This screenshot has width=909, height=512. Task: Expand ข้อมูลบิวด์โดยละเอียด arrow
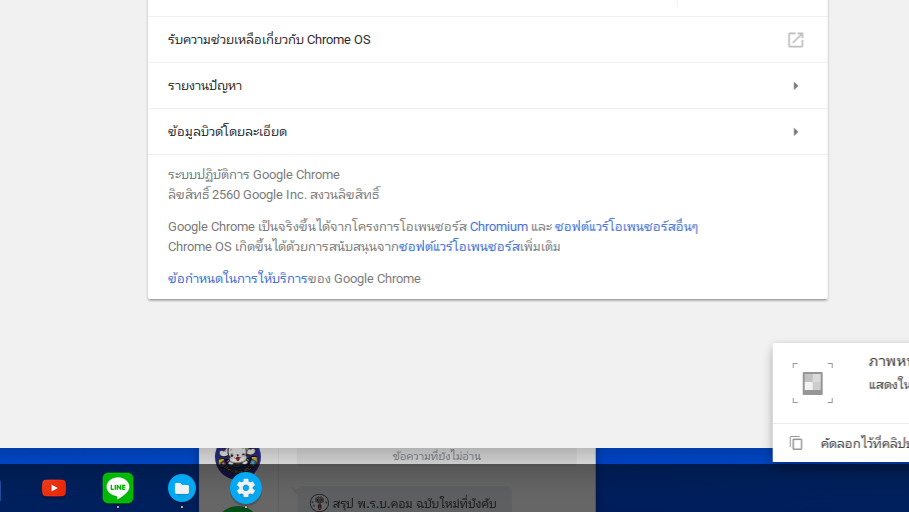(795, 132)
